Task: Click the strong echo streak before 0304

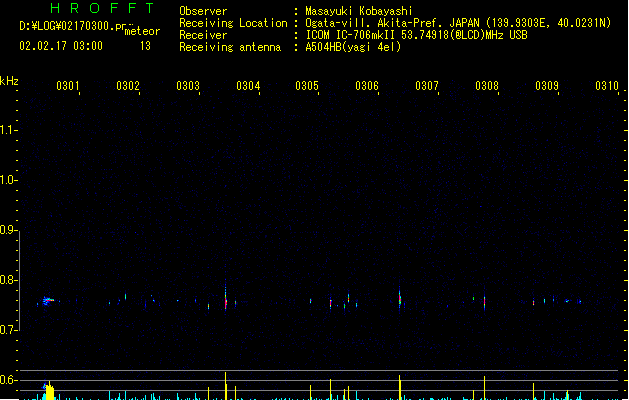Action: click(x=225, y=296)
